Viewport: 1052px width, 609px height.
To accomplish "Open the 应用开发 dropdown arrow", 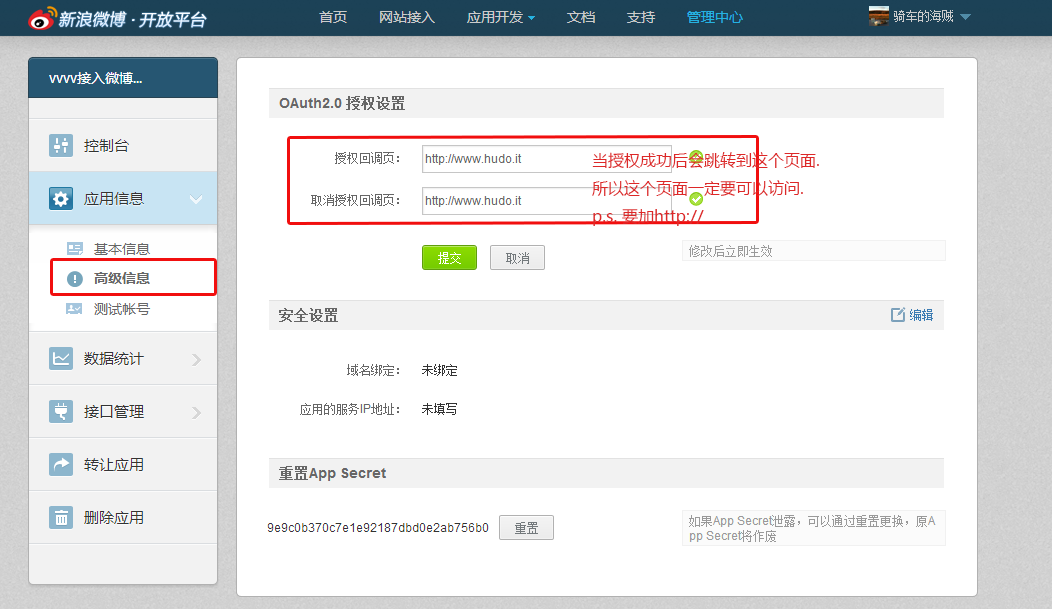I will [x=531, y=18].
